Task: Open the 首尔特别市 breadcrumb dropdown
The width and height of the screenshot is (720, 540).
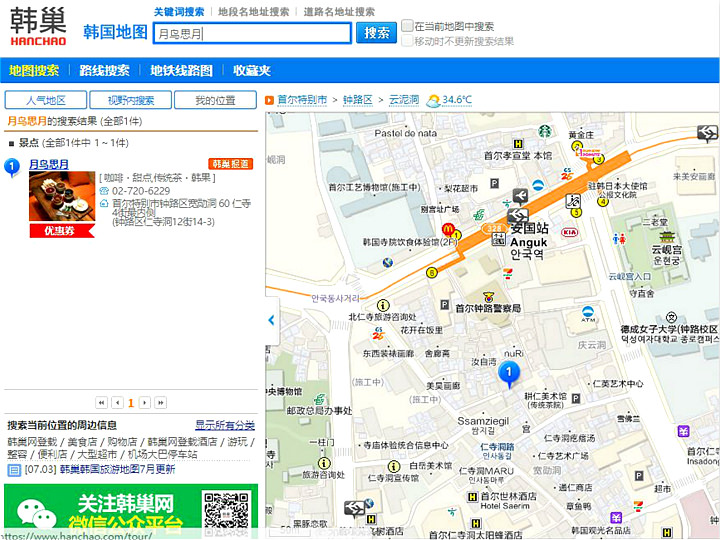Action: point(302,100)
